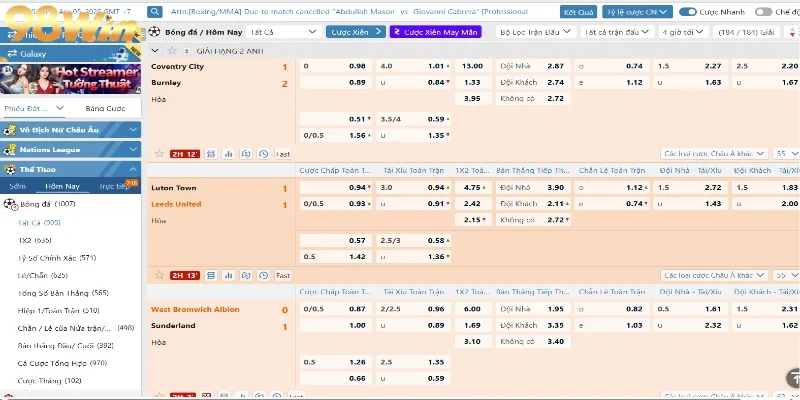The image size is (800, 400).
Task: Open statistics chart for Coventry City match
Action: [x=229, y=154]
